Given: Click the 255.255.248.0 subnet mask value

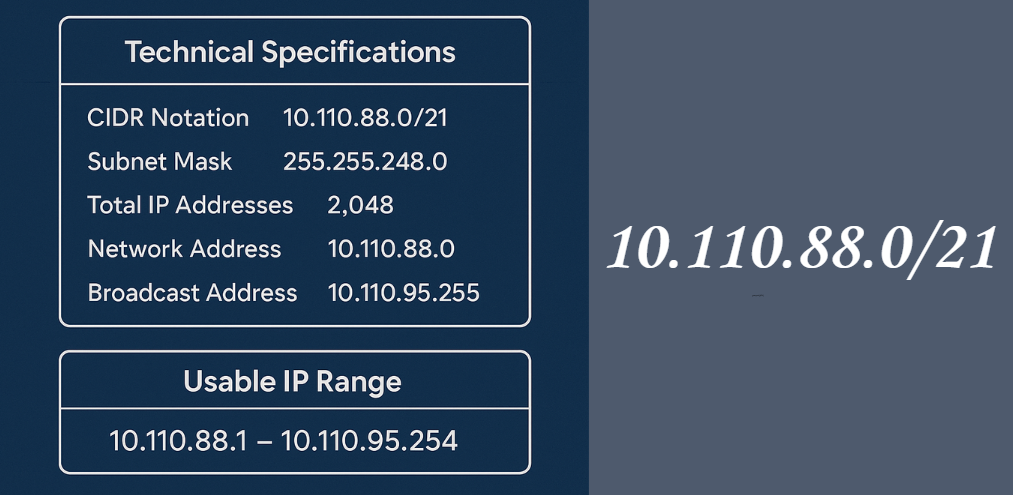Looking at the screenshot, I should pos(365,162).
